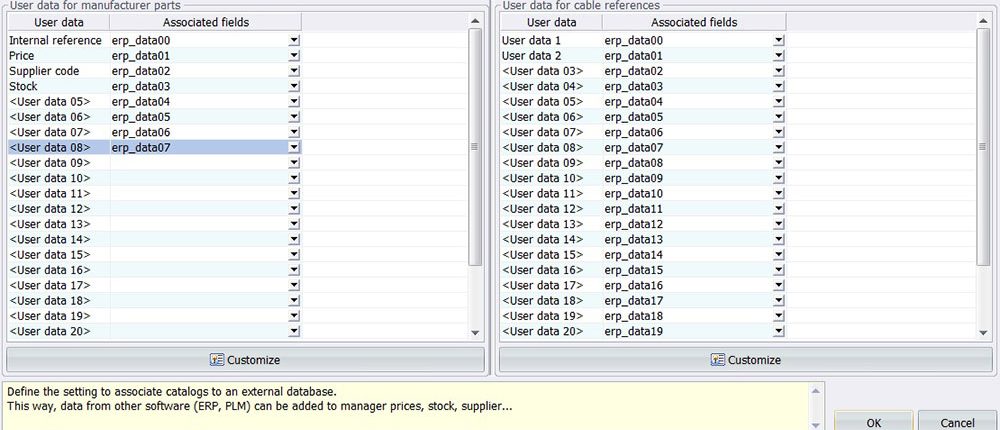Select cable <User data 08> row label
This screenshot has width=1000, height=430.
tap(543, 147)
